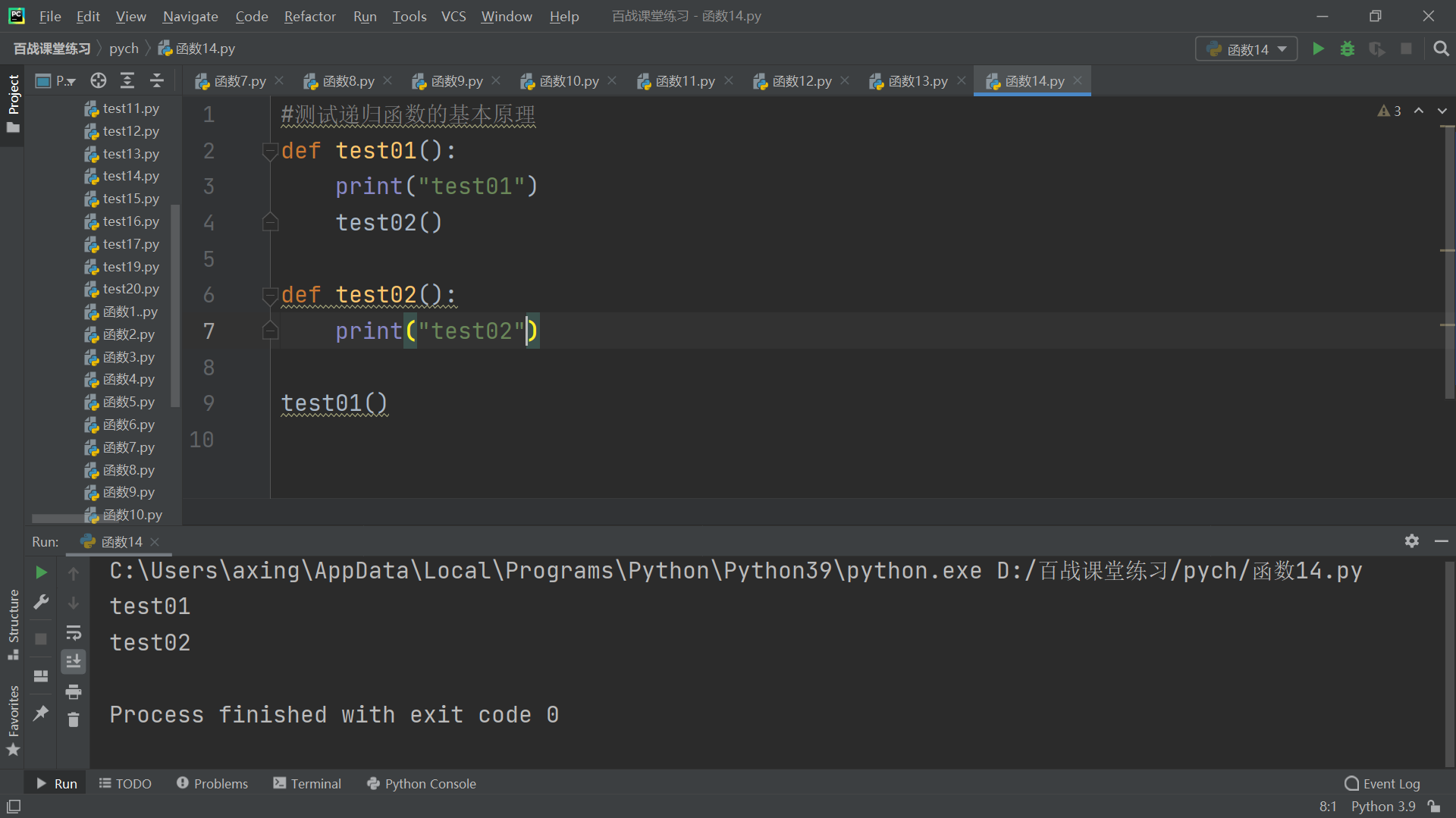Restore layout icon in Run panel
Screen dimensions: 1456x818
(41, 675)
